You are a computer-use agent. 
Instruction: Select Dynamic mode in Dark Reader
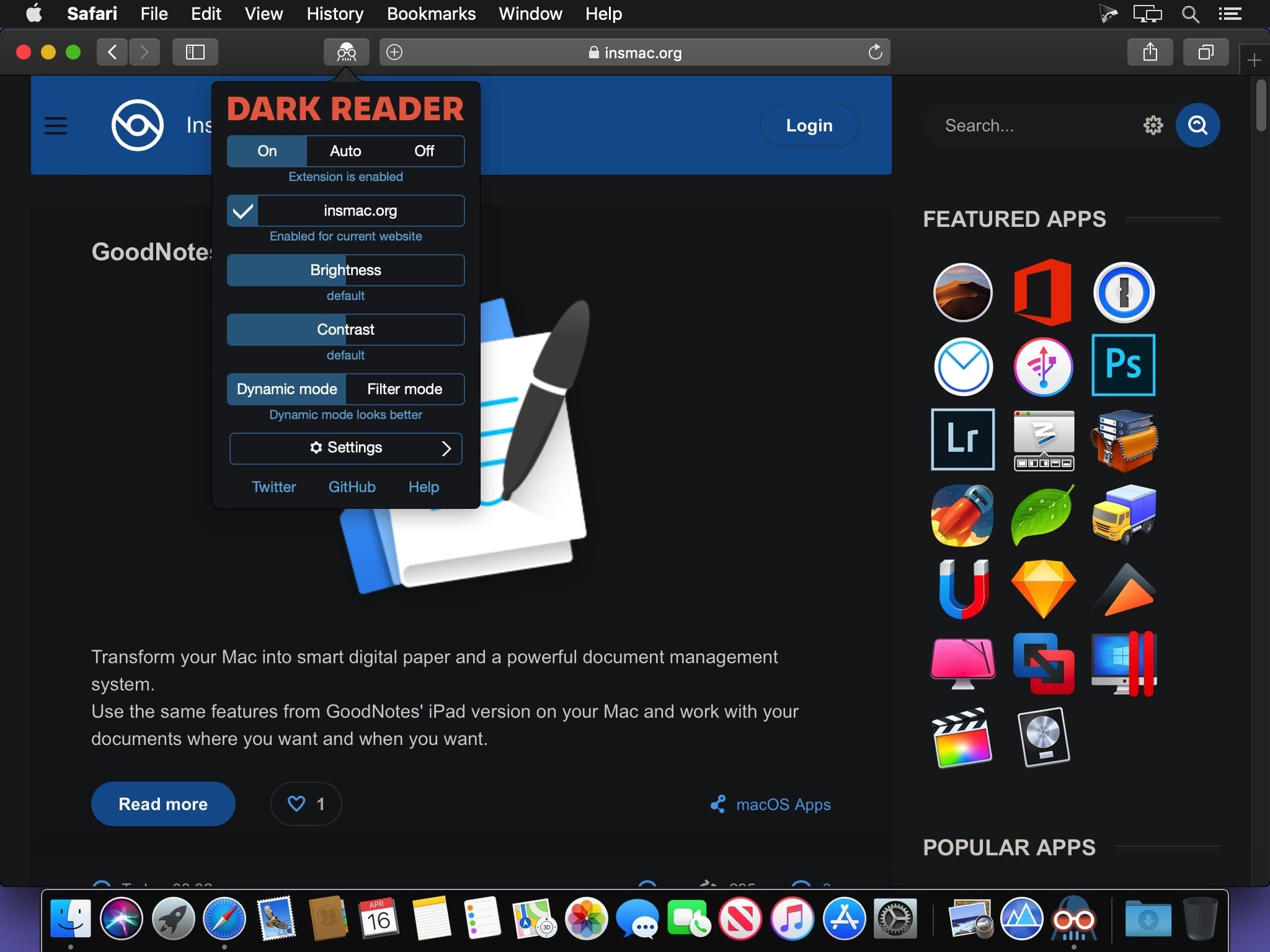click(x=286, y=389)
